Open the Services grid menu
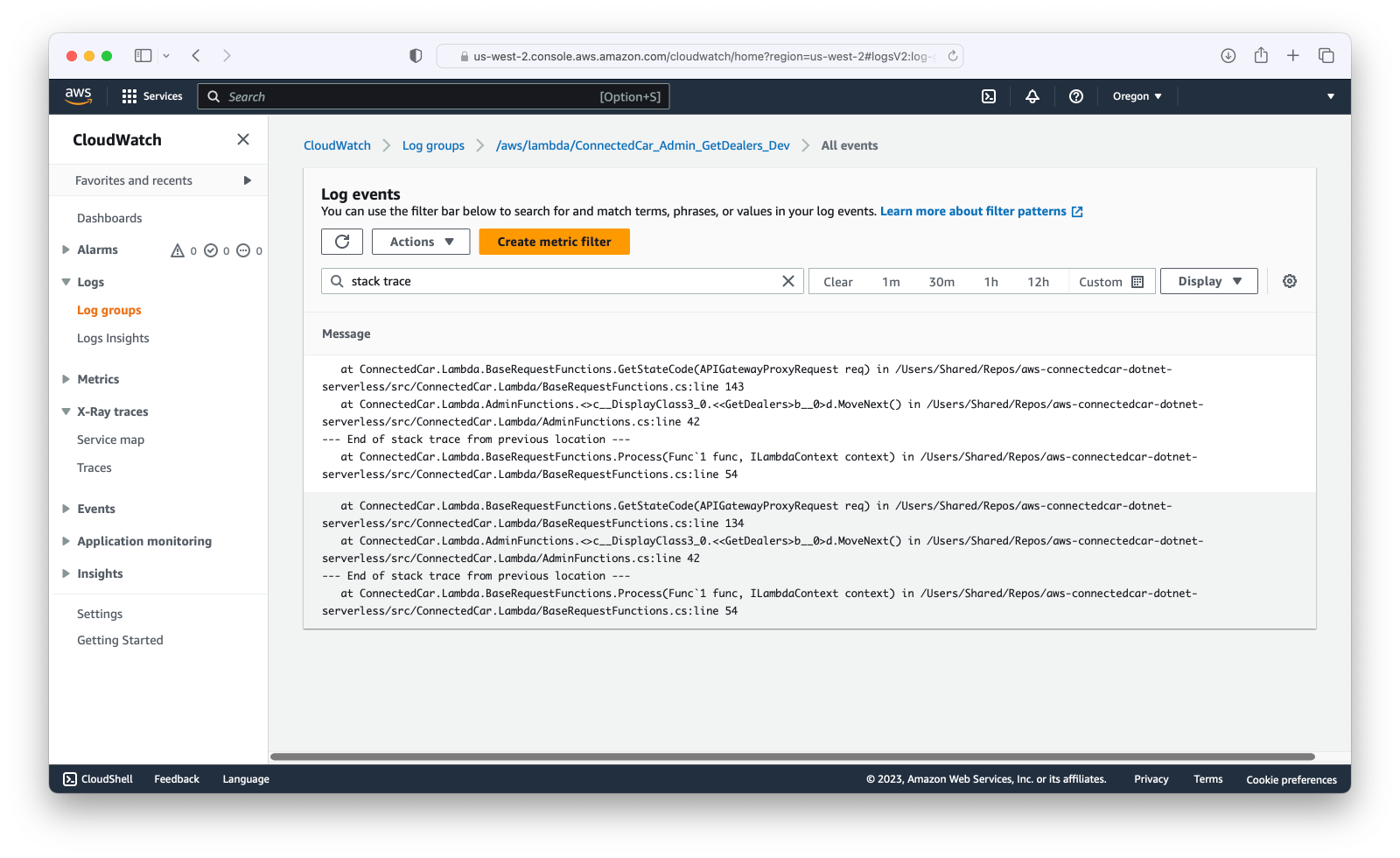Viewport: 1400px width, 858px height. (152, 96)
